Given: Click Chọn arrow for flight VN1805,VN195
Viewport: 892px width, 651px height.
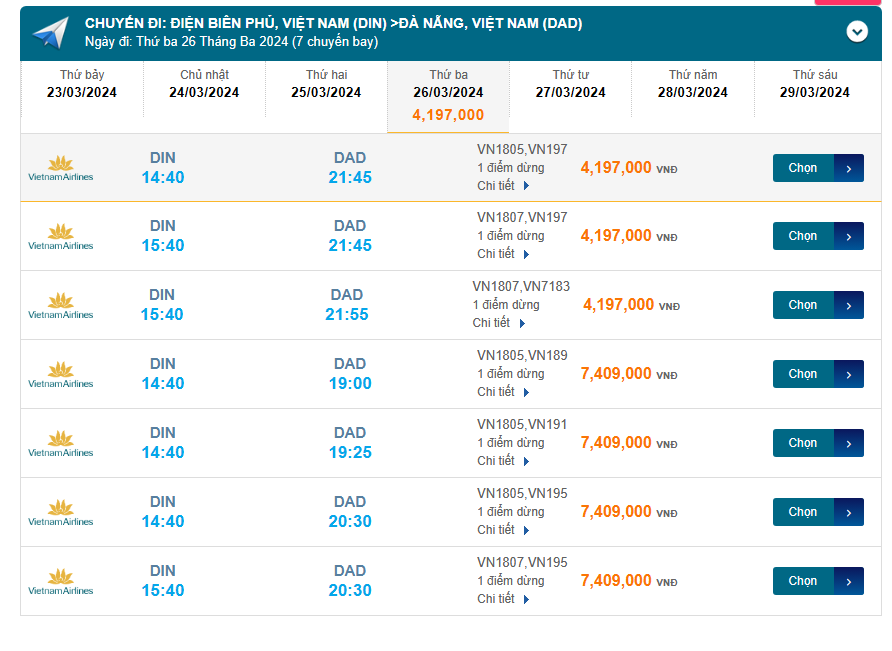Looking at the screenshot, I should pos(848,512).
